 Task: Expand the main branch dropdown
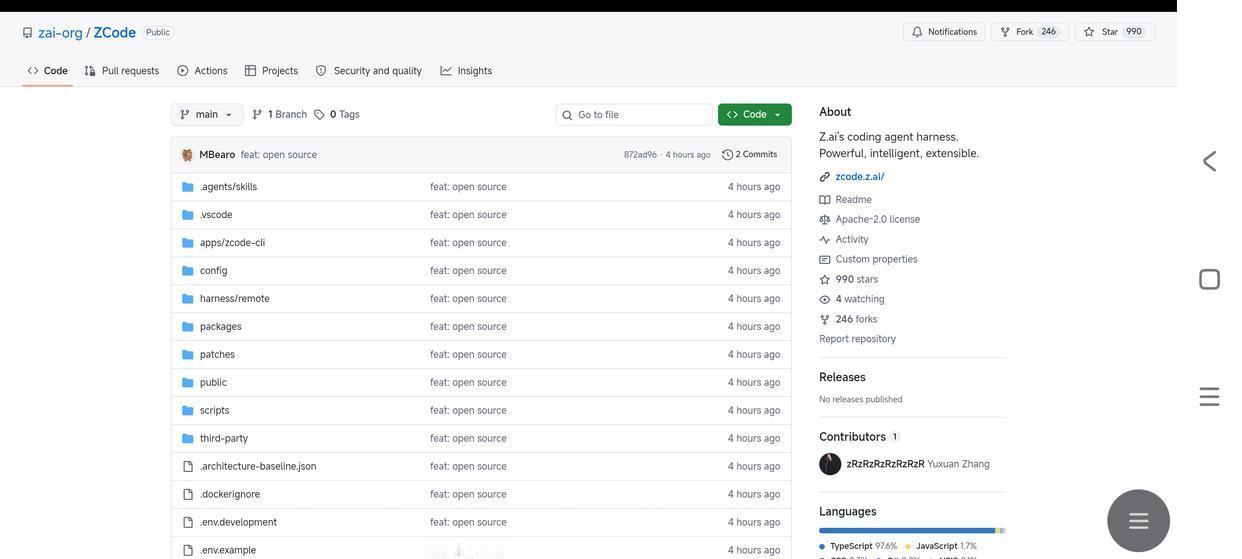207,115
